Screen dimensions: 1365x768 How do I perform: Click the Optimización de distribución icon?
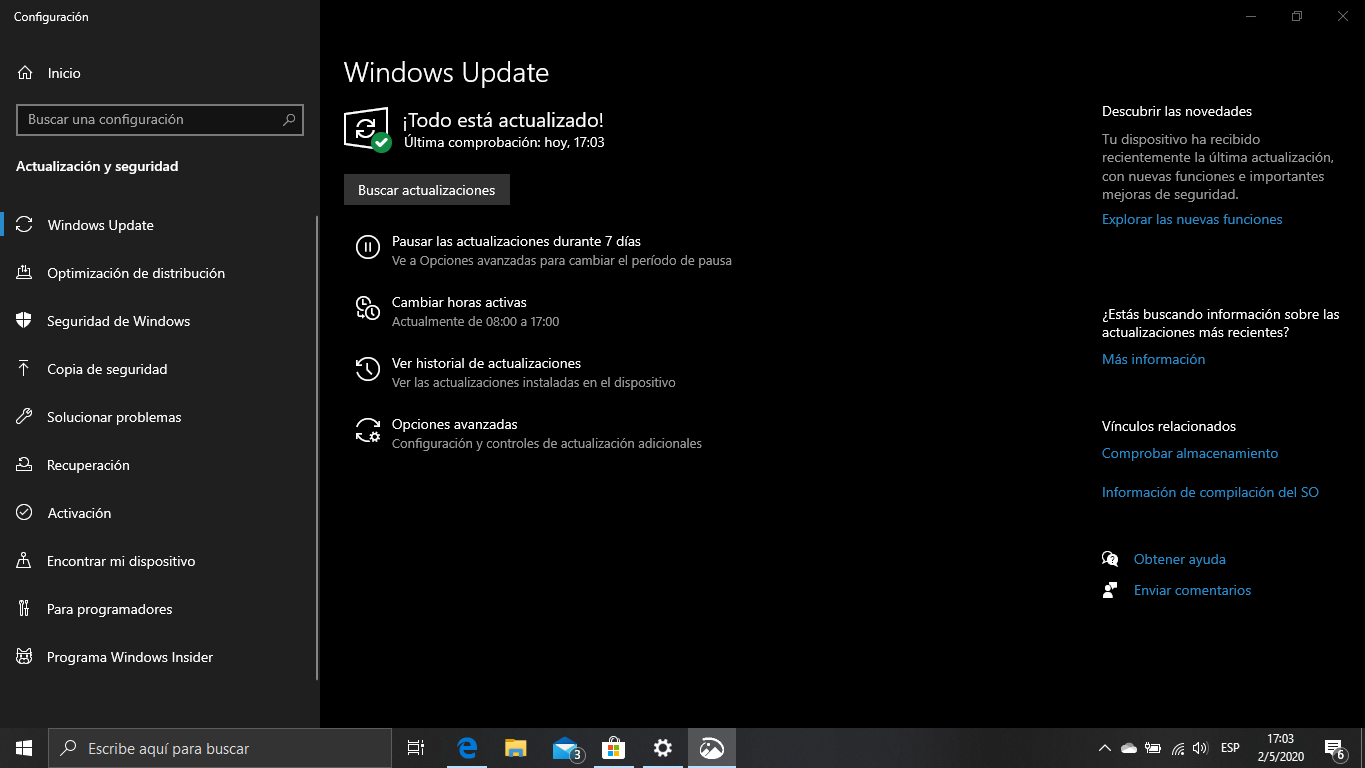point(25,273)
